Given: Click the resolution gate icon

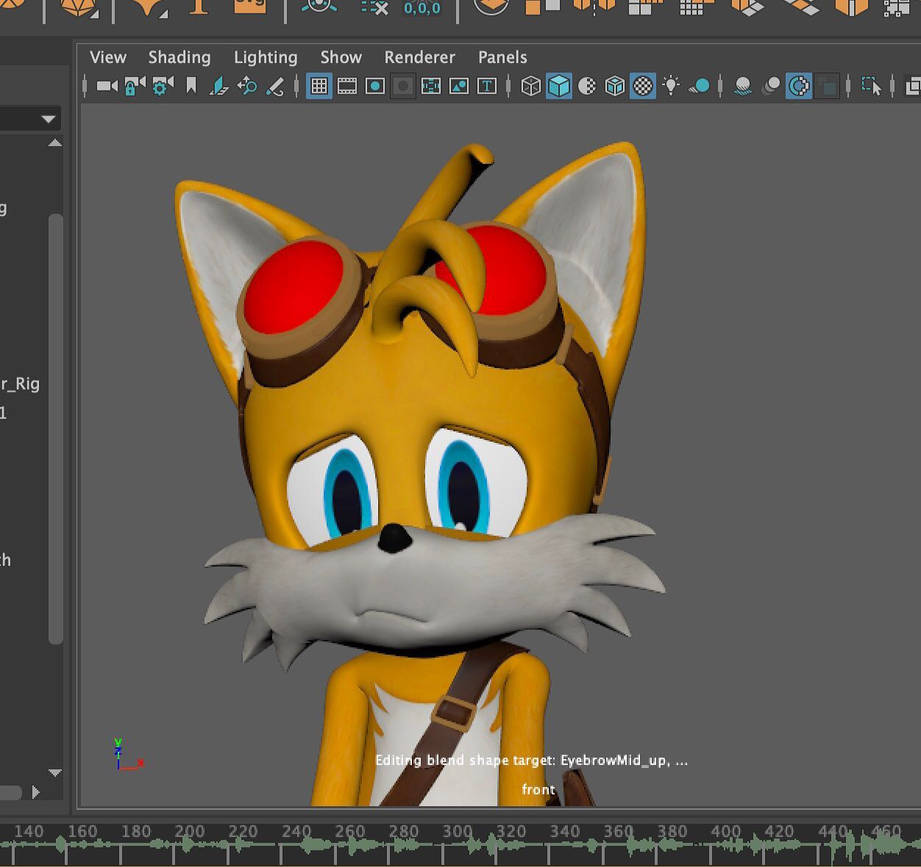Looking at the screenshot, I should (374, 86).
